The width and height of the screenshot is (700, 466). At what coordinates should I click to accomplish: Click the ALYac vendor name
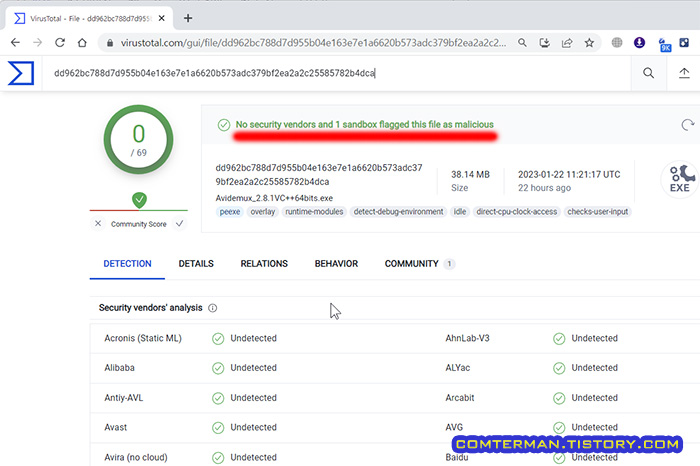(458, 368)
